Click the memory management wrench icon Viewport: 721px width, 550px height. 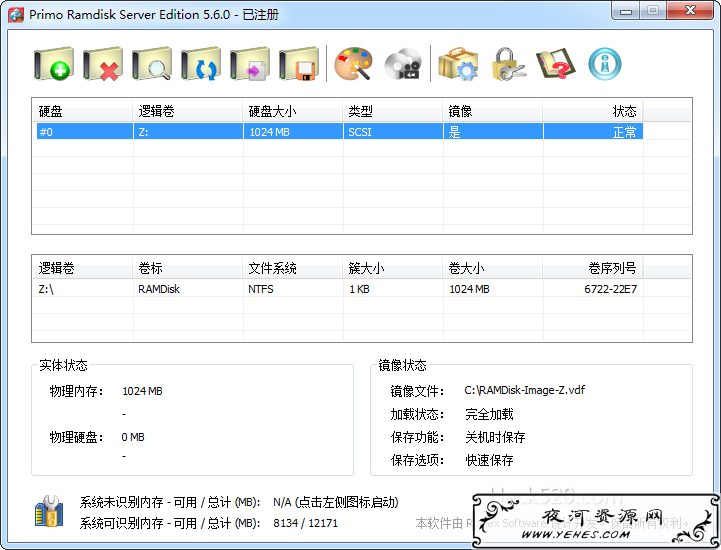pos(49,511)
